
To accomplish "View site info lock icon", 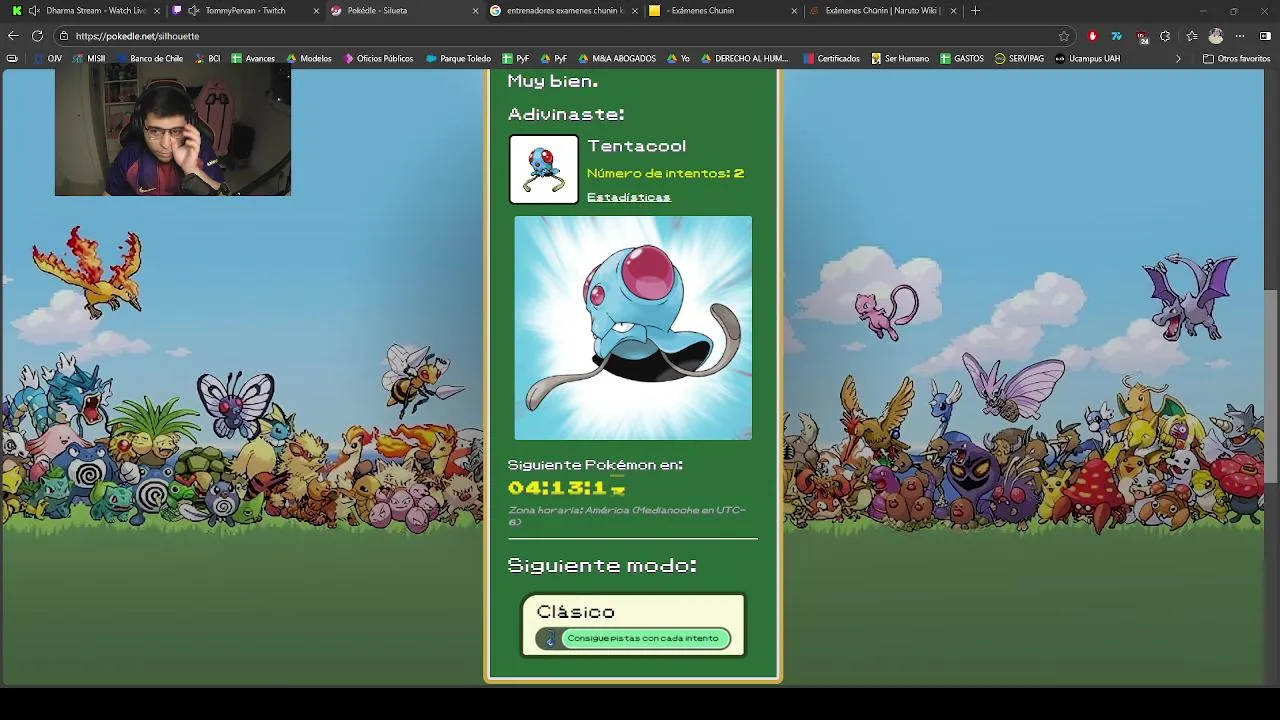I will coord(63,36).
